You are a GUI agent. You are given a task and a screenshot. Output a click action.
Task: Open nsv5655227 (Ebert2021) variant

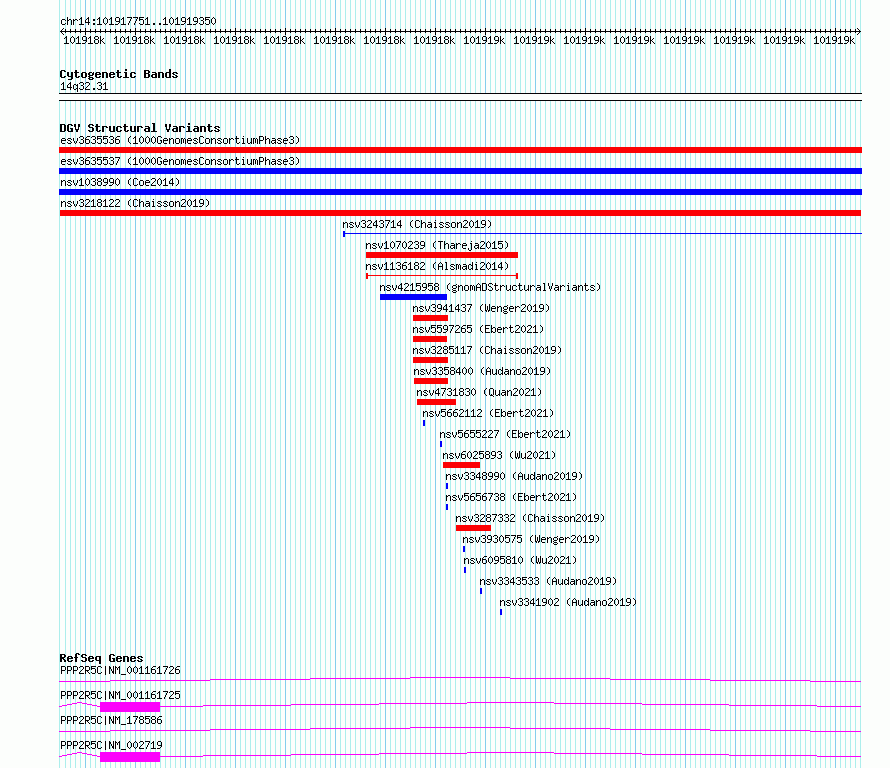pyautogui.click(x=505, y=434)
